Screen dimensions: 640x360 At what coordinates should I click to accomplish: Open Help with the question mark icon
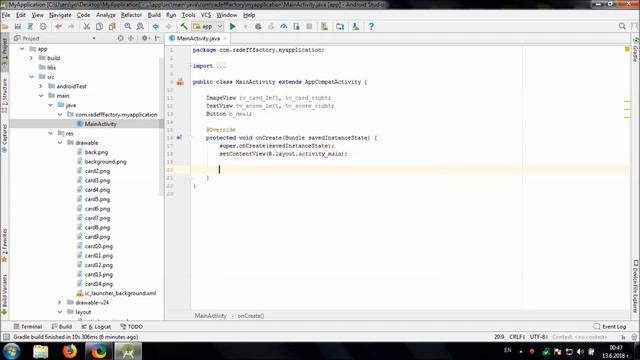point(371,27)
